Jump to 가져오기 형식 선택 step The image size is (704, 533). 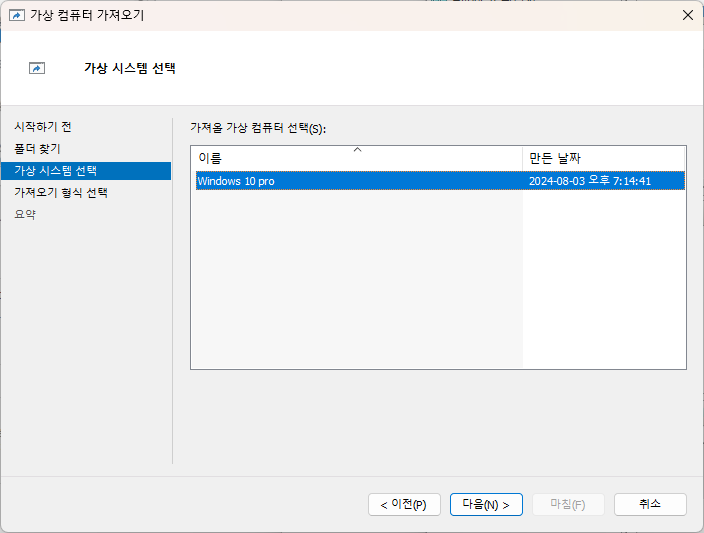point(61,193)
